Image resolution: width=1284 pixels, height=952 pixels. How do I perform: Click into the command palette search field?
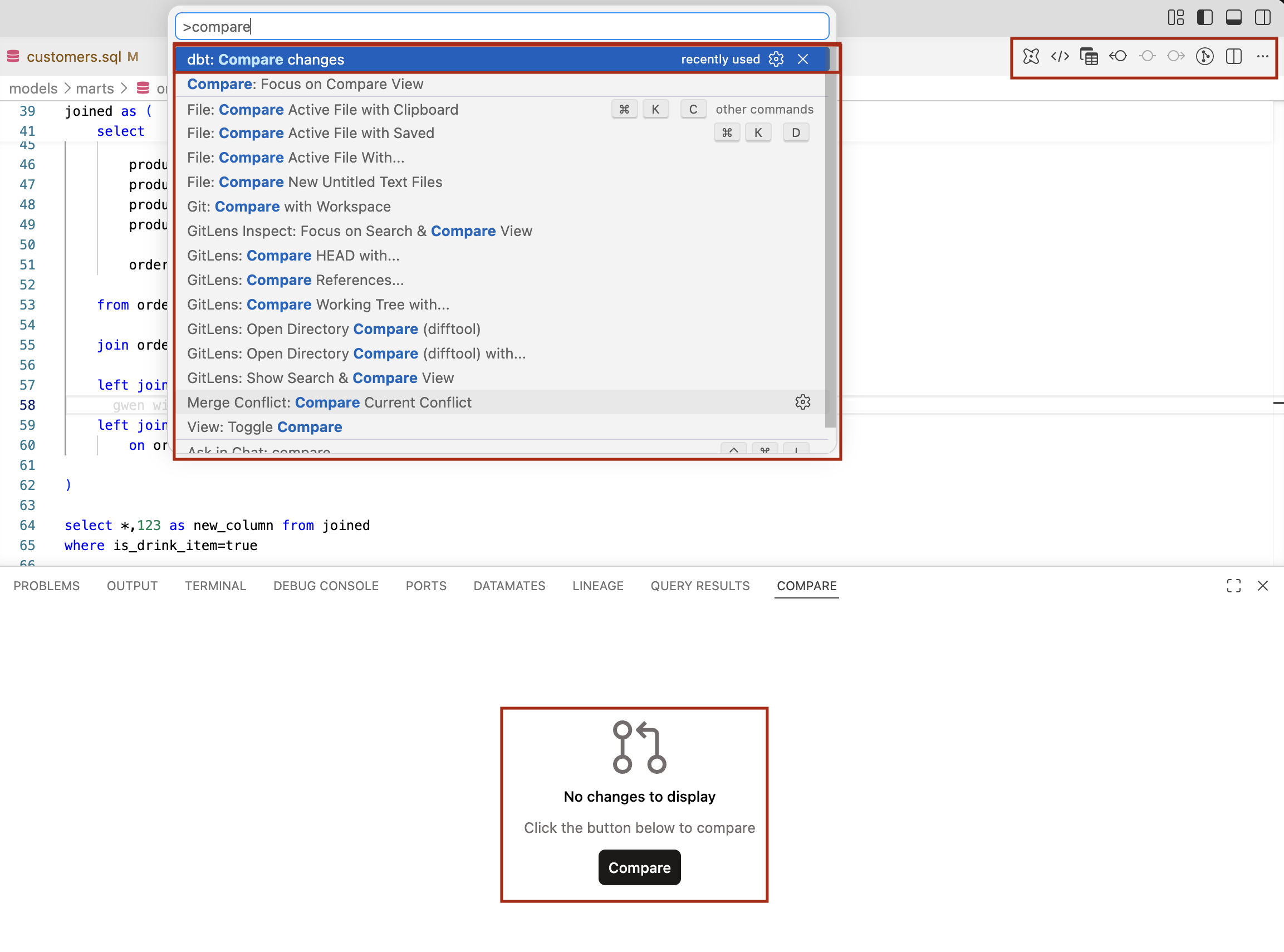coord(501,27)
